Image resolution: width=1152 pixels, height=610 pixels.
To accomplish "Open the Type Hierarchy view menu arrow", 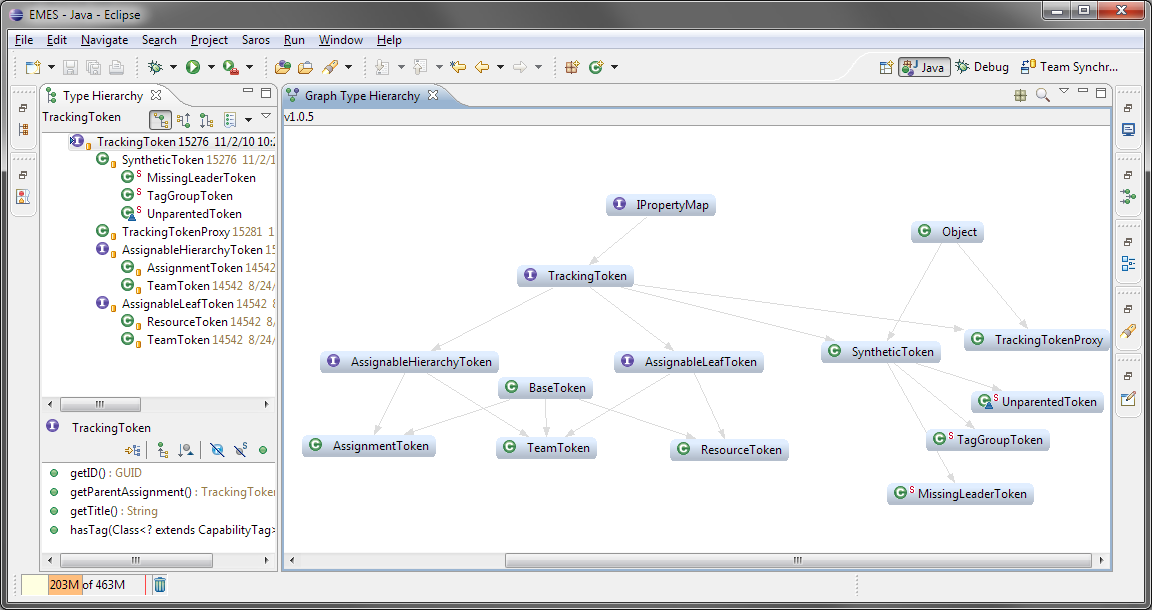I will click(x=265, y=117).
